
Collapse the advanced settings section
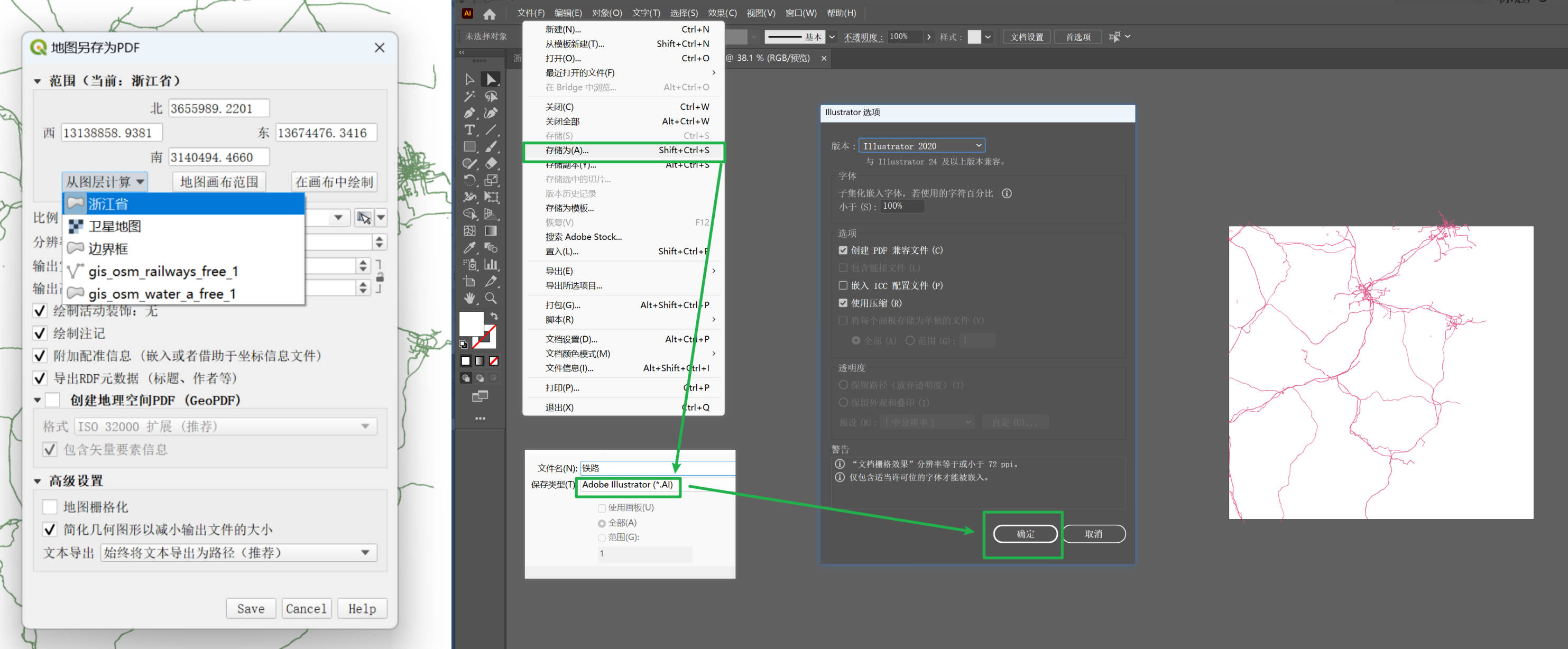pos(38,481)
